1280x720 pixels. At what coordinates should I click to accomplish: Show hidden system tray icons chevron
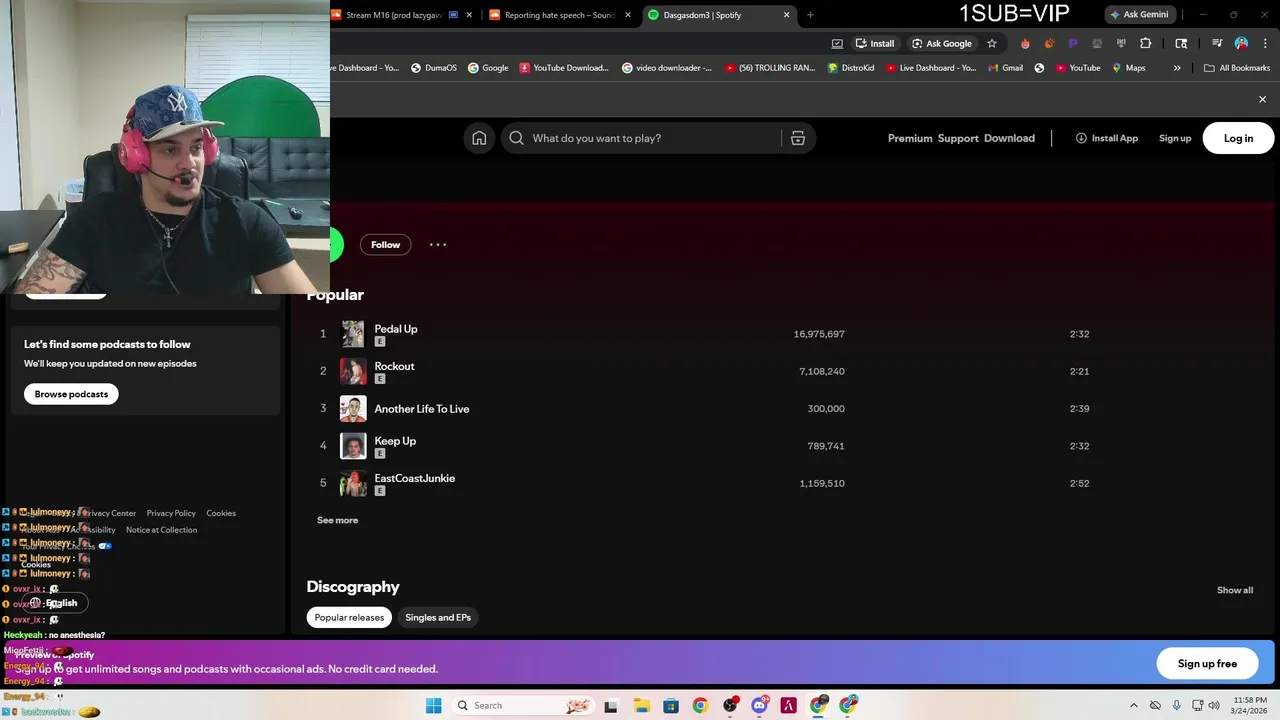point(1133,705)
